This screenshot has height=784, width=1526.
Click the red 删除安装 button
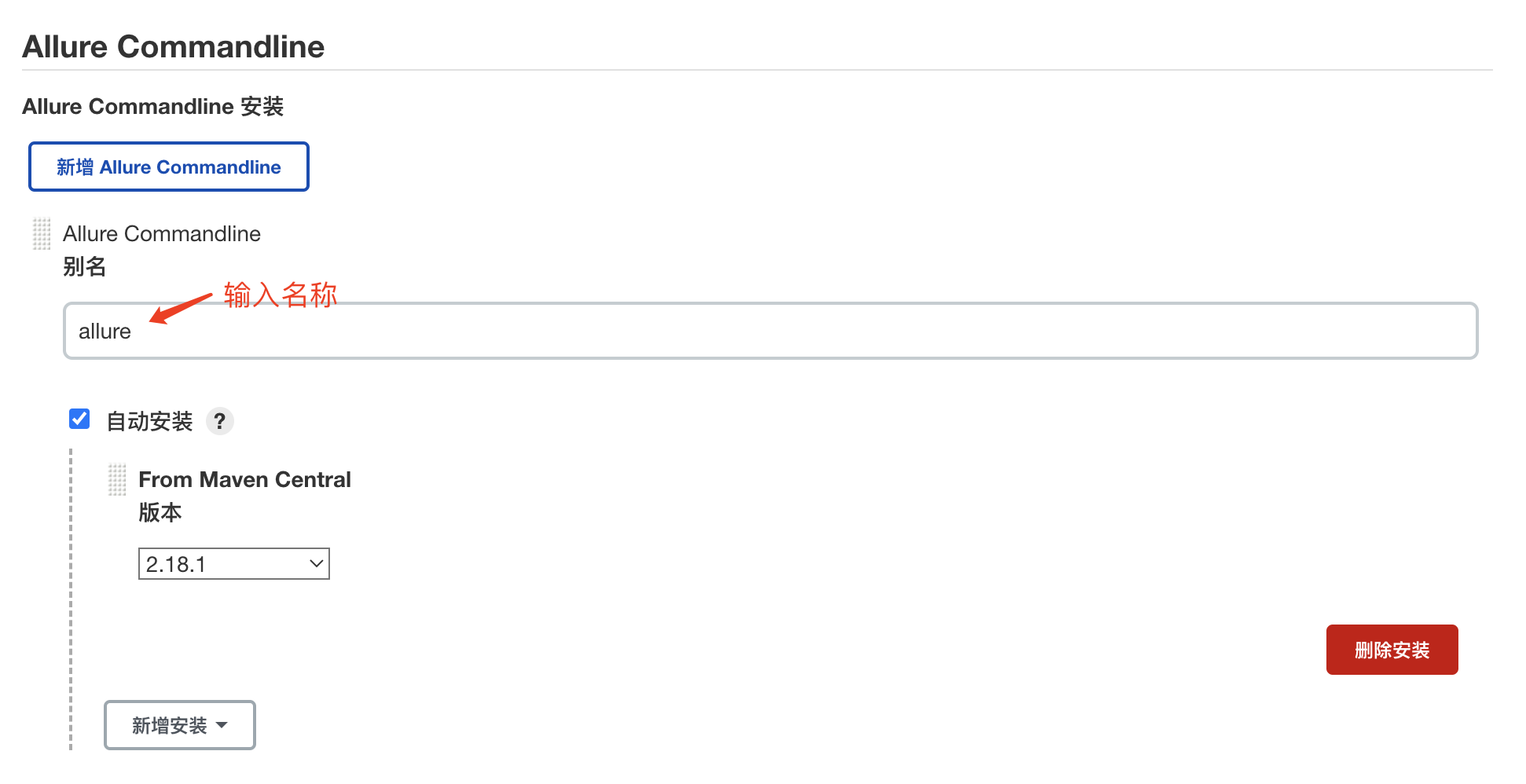[1392, 650]
